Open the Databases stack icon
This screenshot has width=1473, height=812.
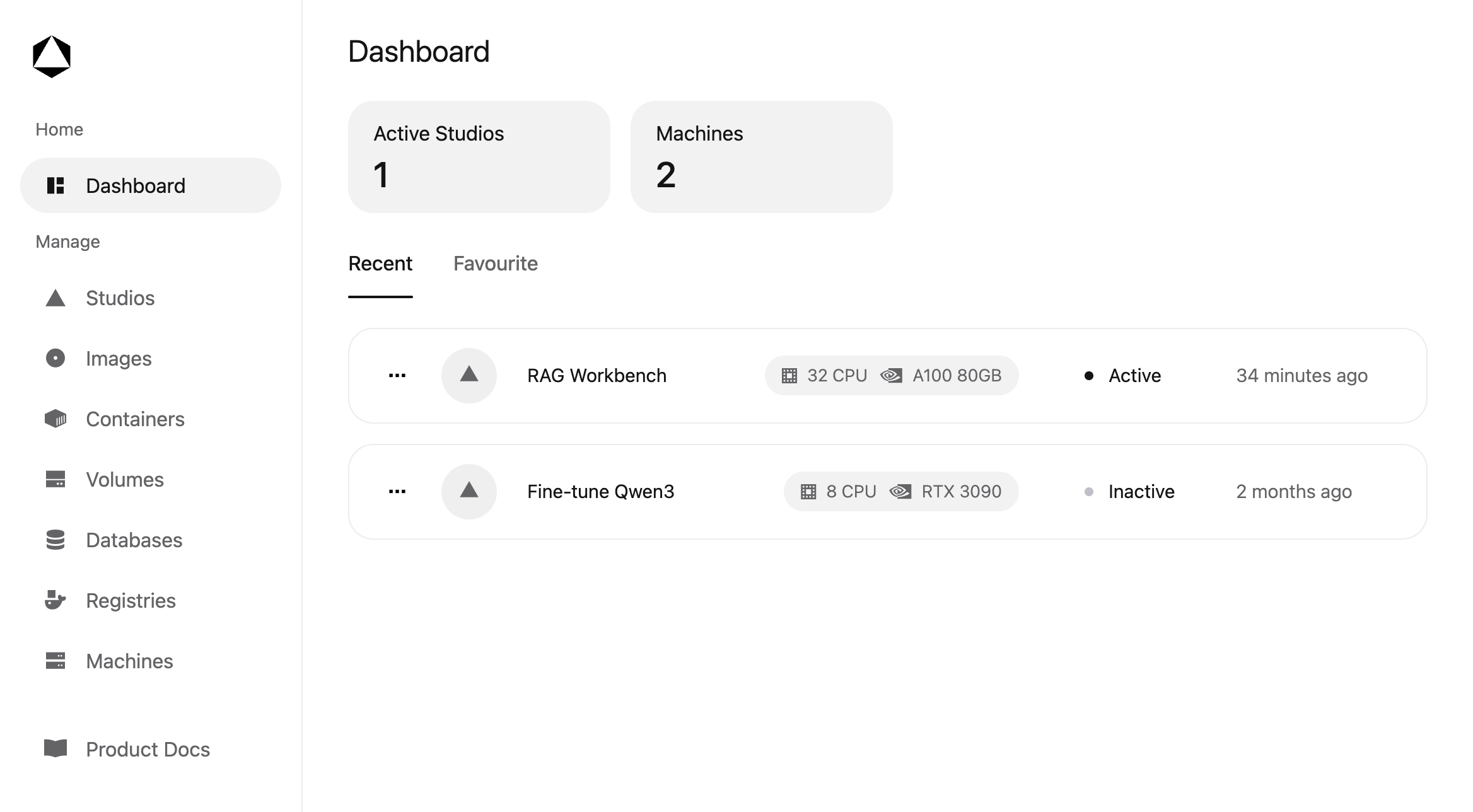pyautogui.click(x=55, y=540)
